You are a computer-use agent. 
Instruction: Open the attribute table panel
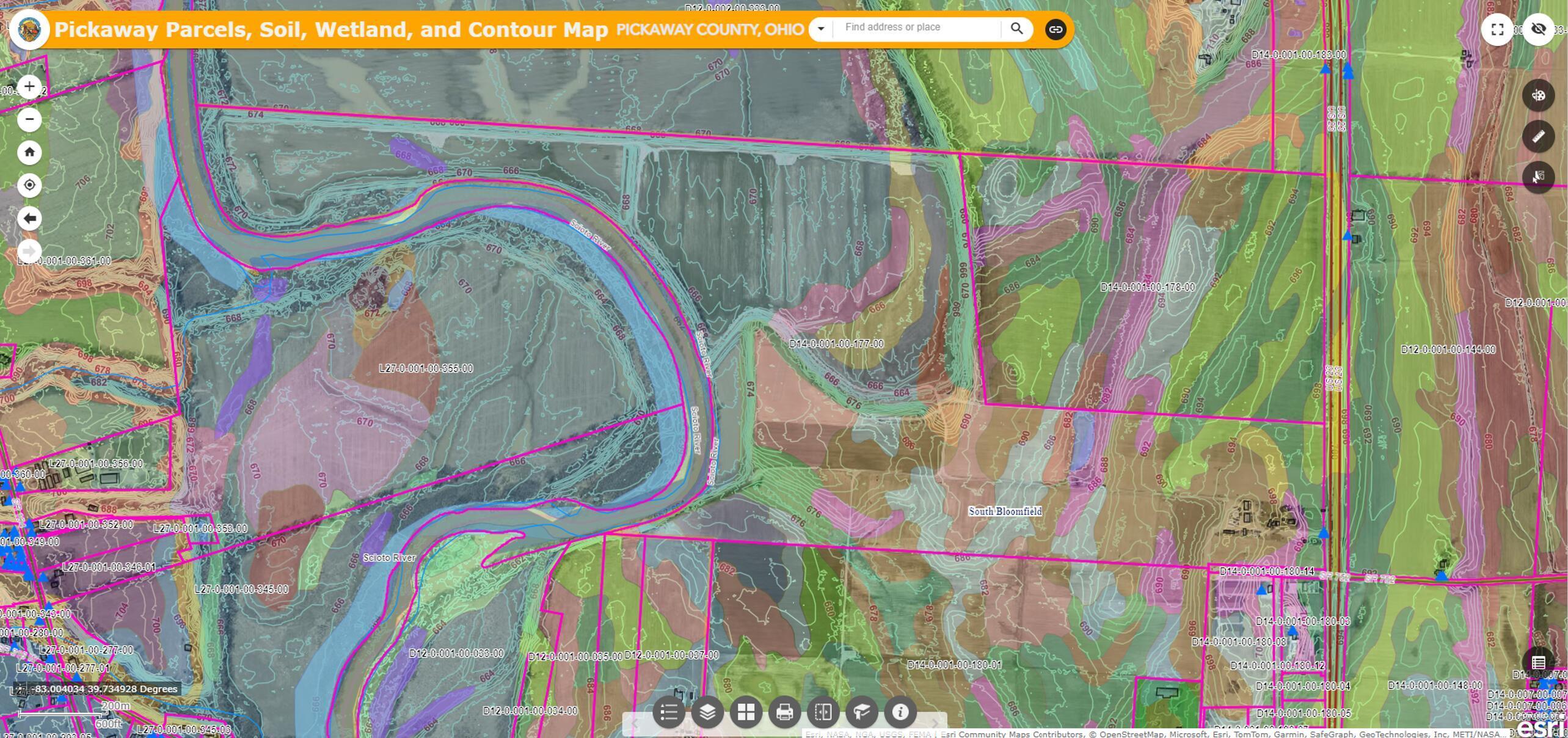(x=1538, y=663)
